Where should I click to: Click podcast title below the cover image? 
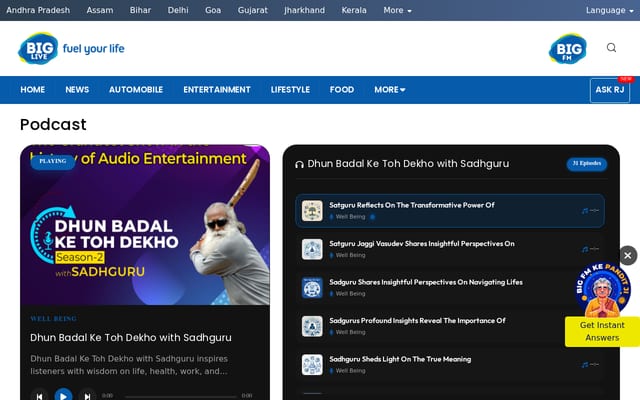tap(131, 338)
